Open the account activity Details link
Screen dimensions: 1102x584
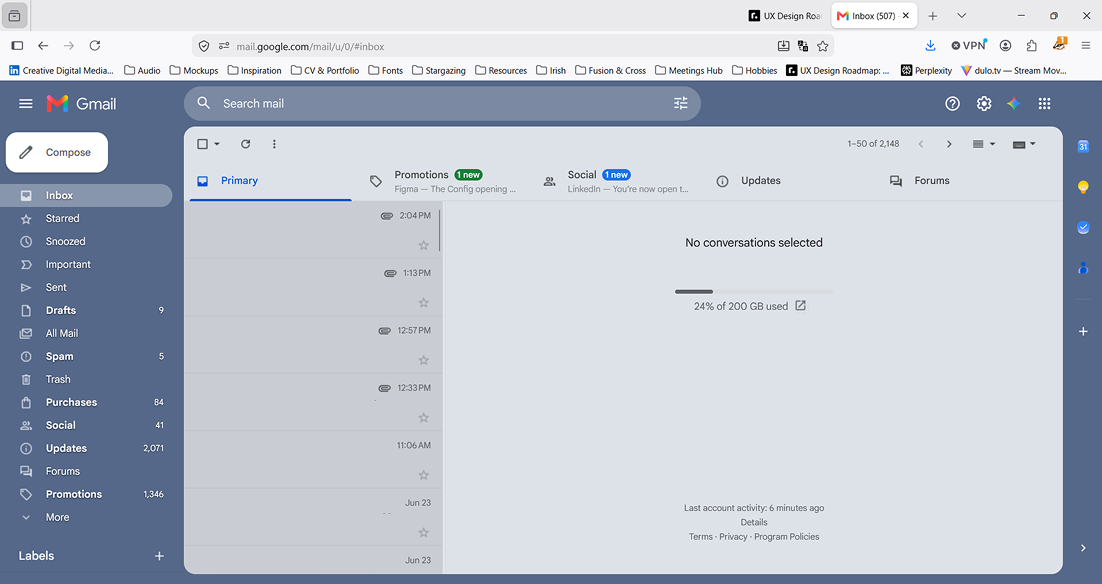753,522
